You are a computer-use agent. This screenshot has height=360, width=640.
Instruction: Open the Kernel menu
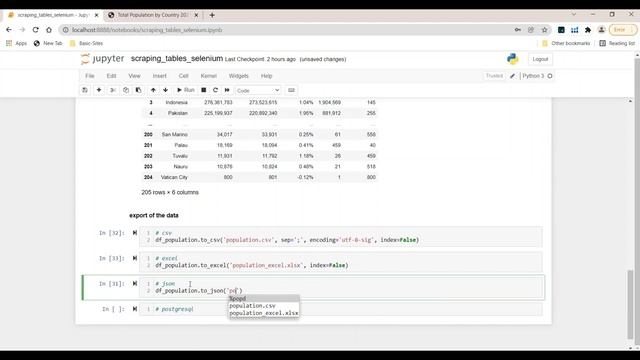[x=209, y=76]
